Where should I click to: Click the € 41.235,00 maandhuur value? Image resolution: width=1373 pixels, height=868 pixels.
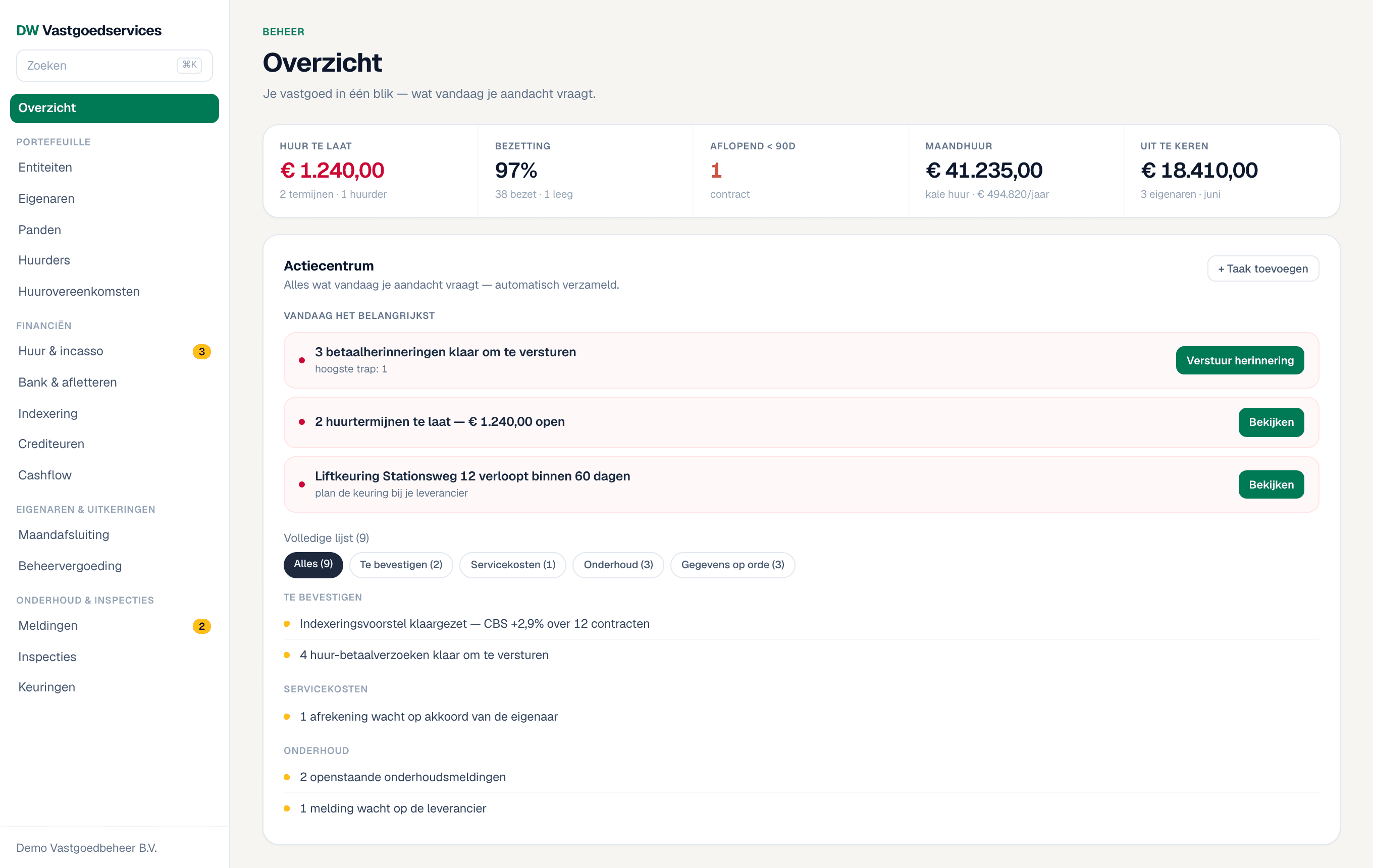pos(984,171)
